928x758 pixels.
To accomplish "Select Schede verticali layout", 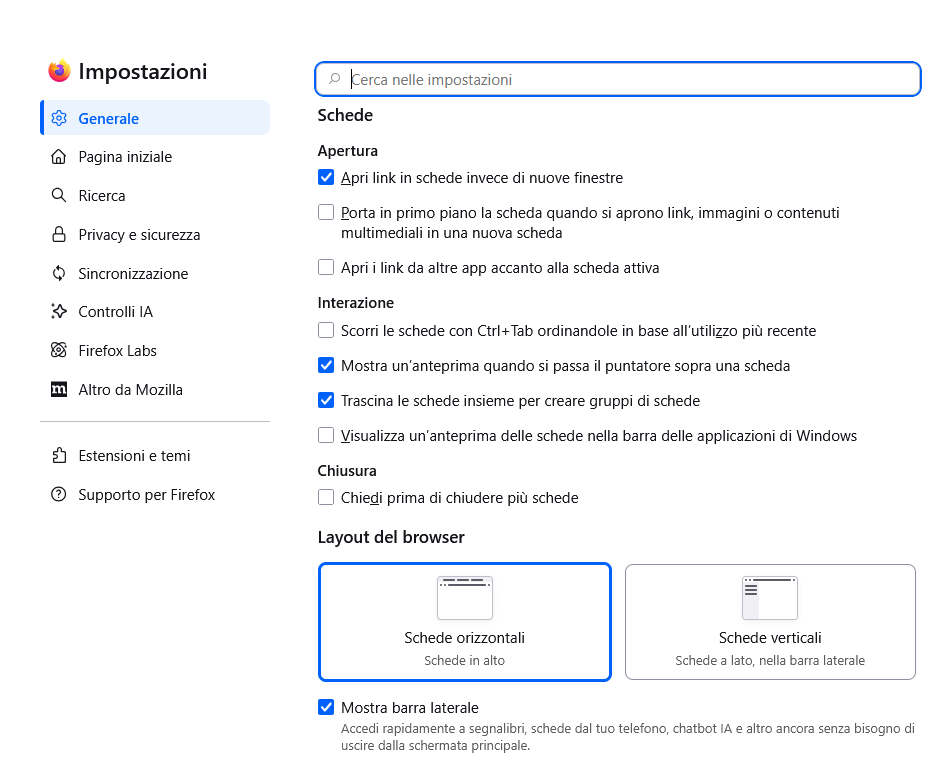I will (770, 622).
